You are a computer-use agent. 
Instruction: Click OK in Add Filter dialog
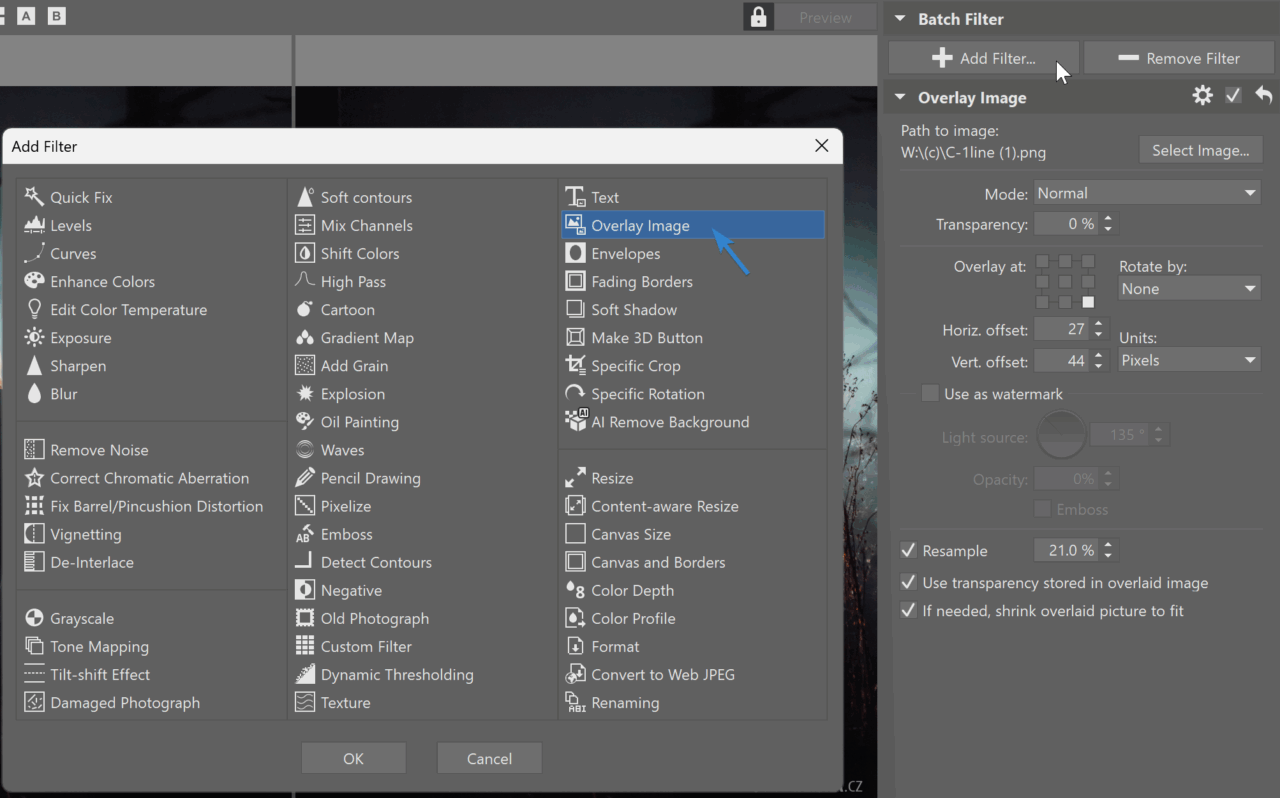(x=353, y=758)
